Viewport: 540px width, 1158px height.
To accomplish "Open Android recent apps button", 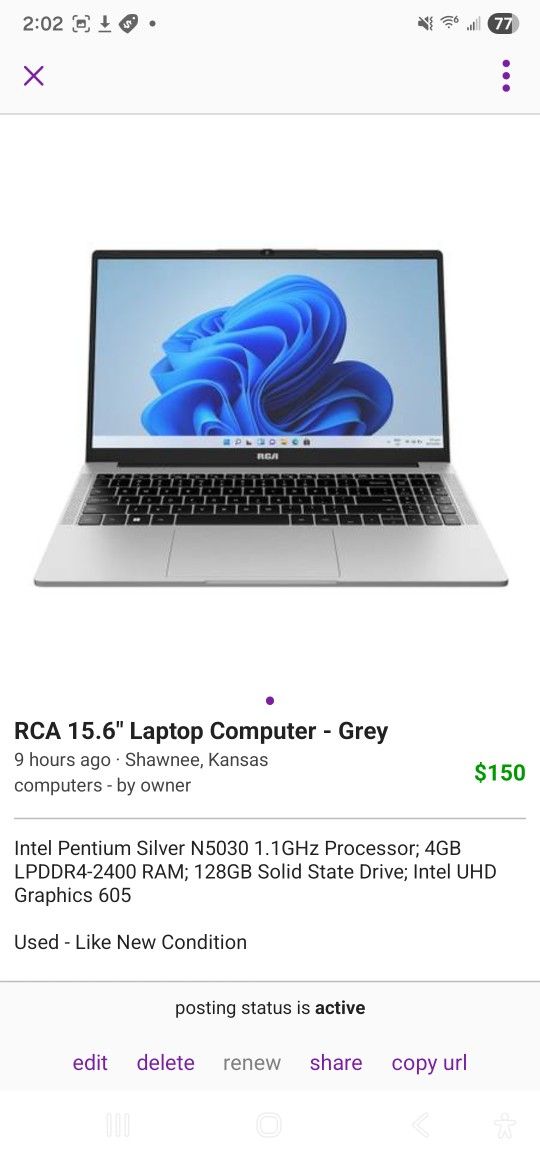I will [x=118, y=1125].
